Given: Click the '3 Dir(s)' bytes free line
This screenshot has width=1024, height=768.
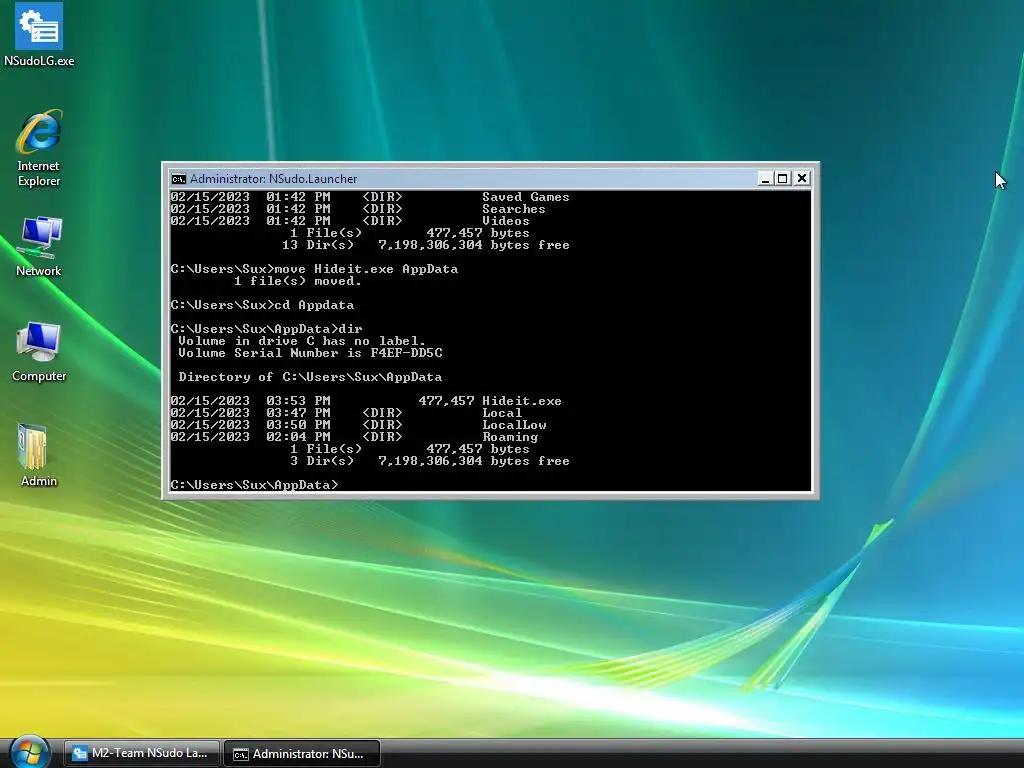Looking at the screenshot, I should 430,461.
